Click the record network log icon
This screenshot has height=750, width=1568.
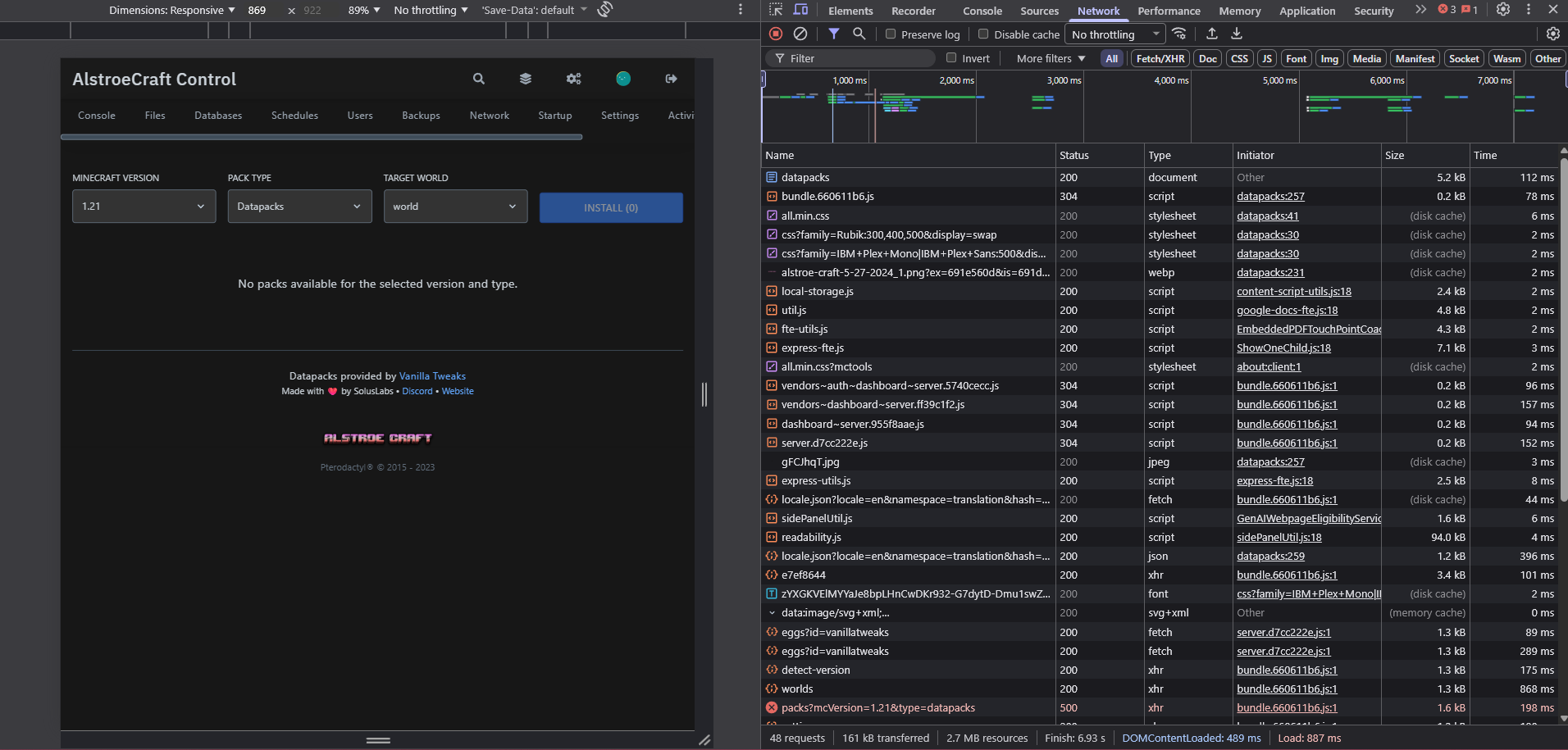click(776, 34)
